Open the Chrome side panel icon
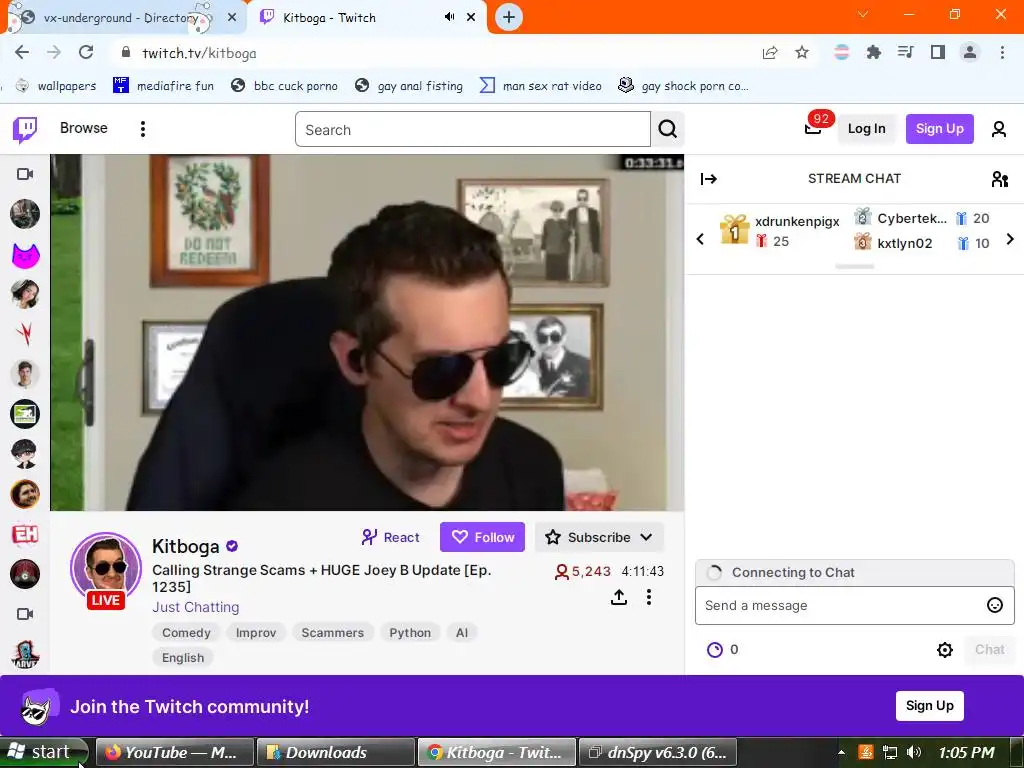 pos(938,52)
